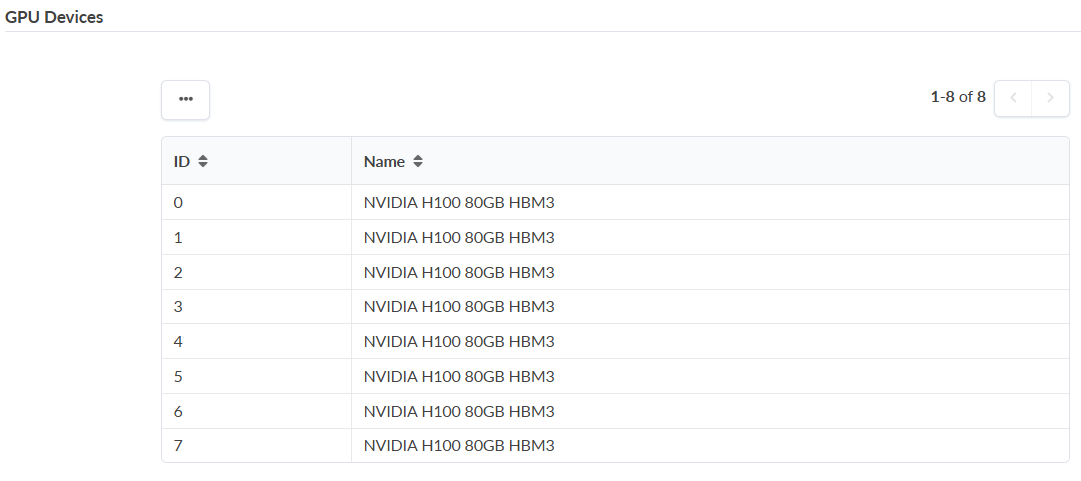Image resolution: width=1081 pixels, height=481 pixels.
Task: Click the sort arrows beside Name
Action: [418, 161]
